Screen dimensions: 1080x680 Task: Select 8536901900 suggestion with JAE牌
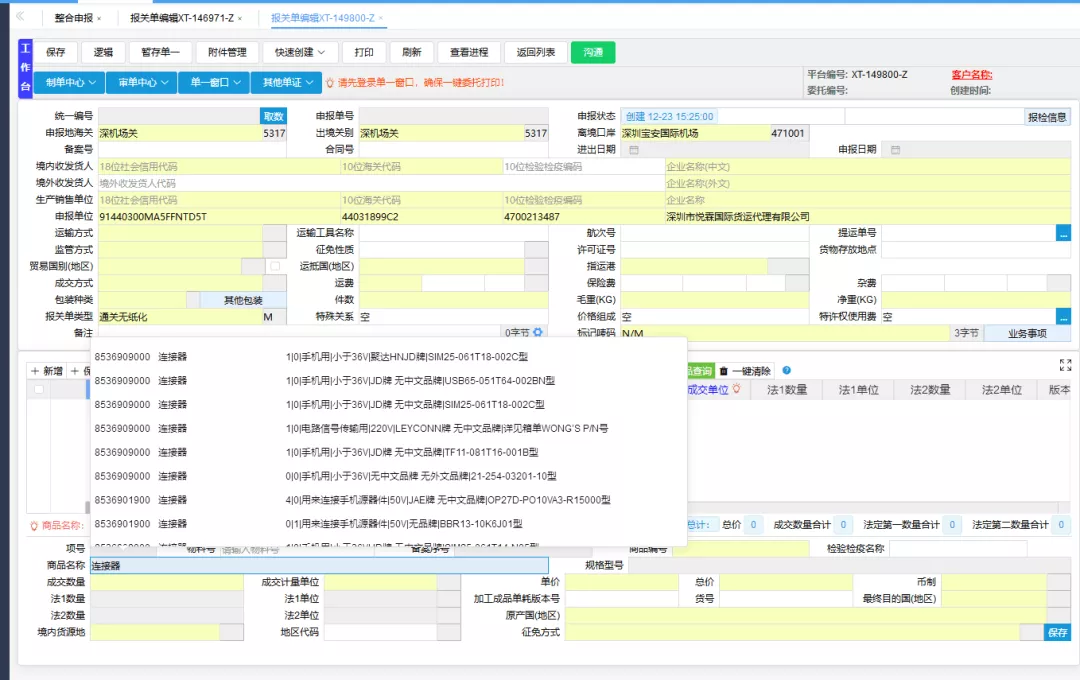(389, 500)
